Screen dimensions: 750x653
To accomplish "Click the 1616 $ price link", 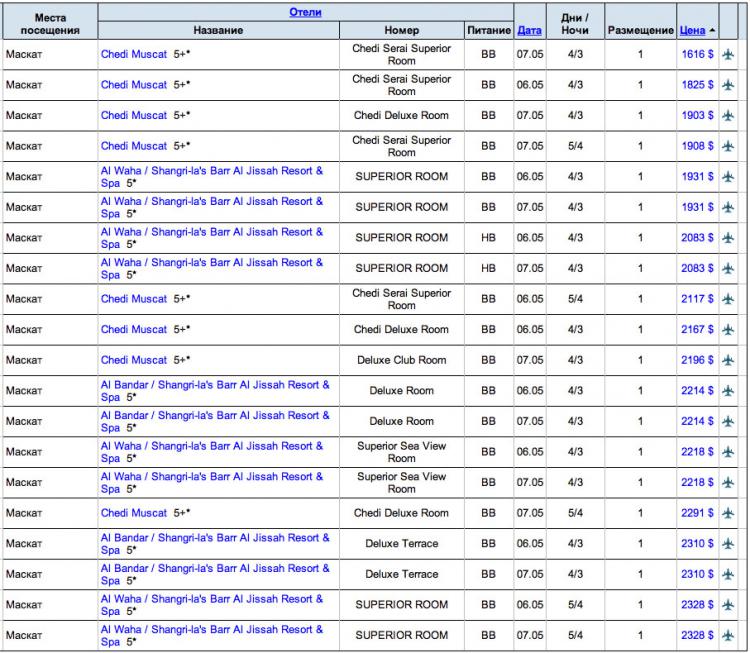I will 697,54.
